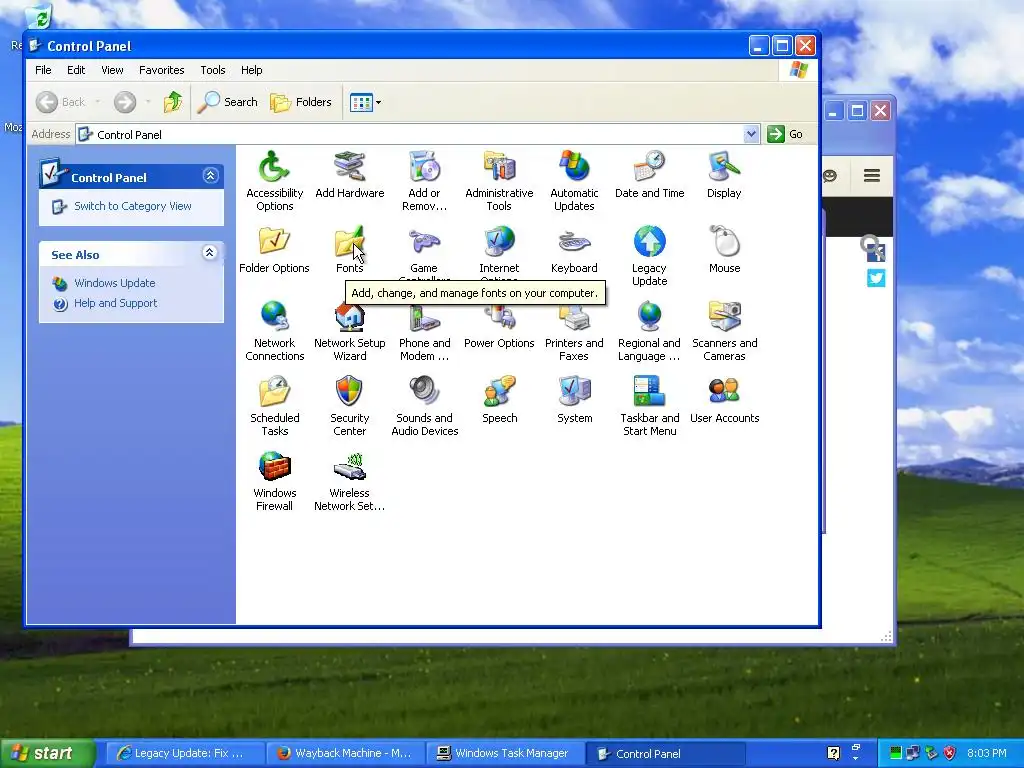The width and height of the screenshot is (1024, 768).
Task: Open Sounds and Audio Devices icon
Action: (x=424, y=392)
